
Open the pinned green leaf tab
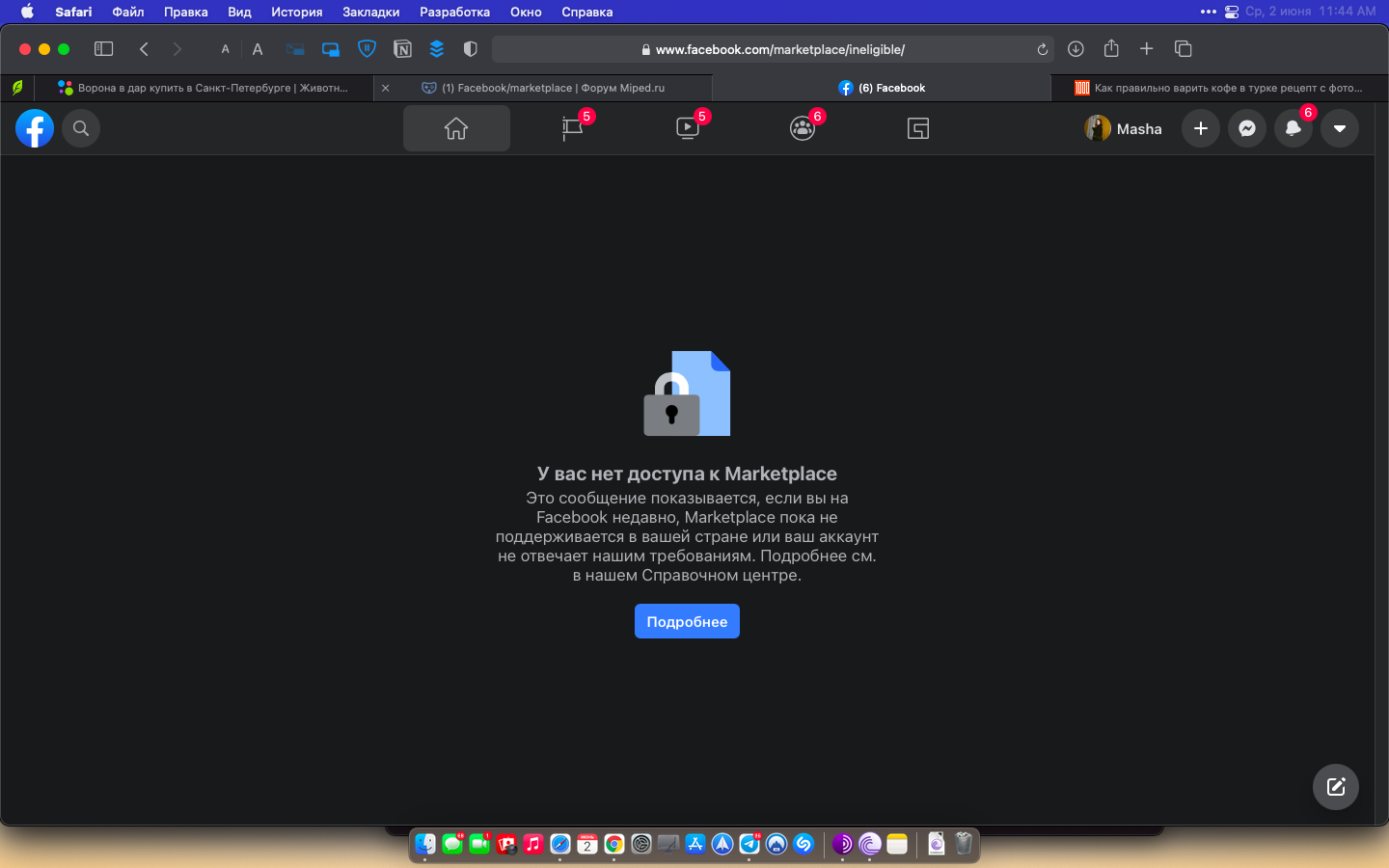coord(17,88)
